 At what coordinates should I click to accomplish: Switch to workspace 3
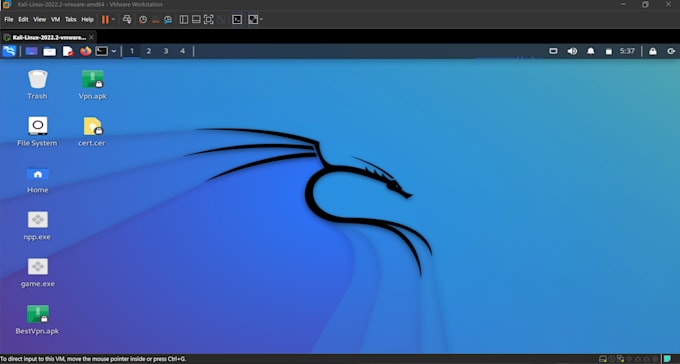click(x=166, y=51)
